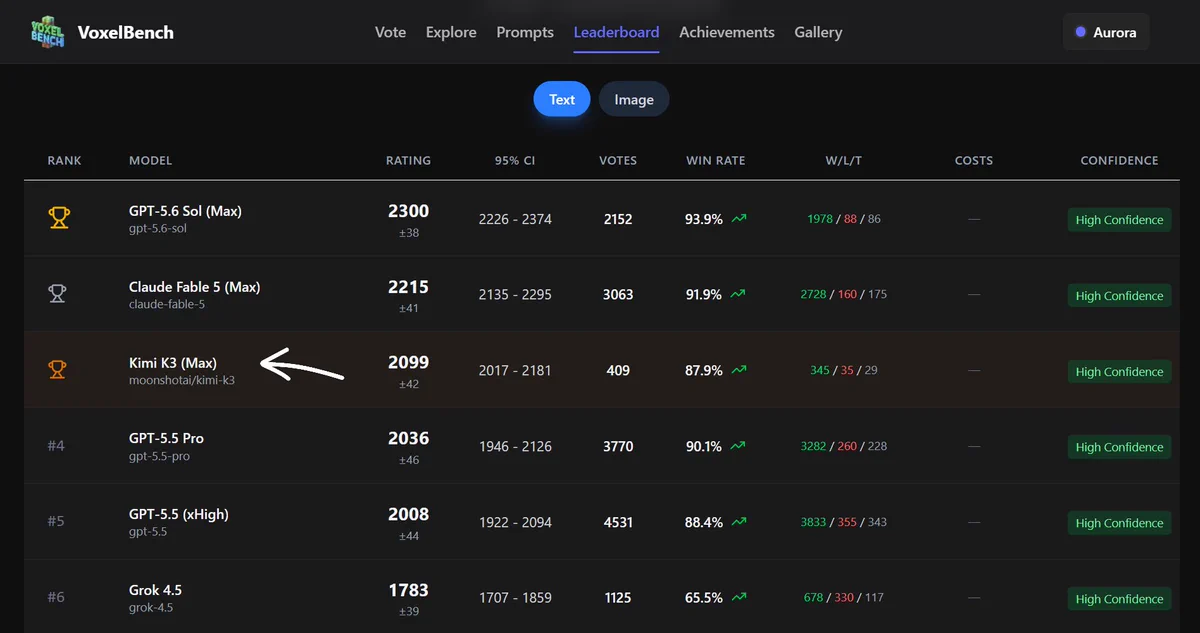The height and width of the screenshot is (633, 1200).
Task: Click the win rate trend arrow for GPT-5.6 Sol
Action: point(738,219)
